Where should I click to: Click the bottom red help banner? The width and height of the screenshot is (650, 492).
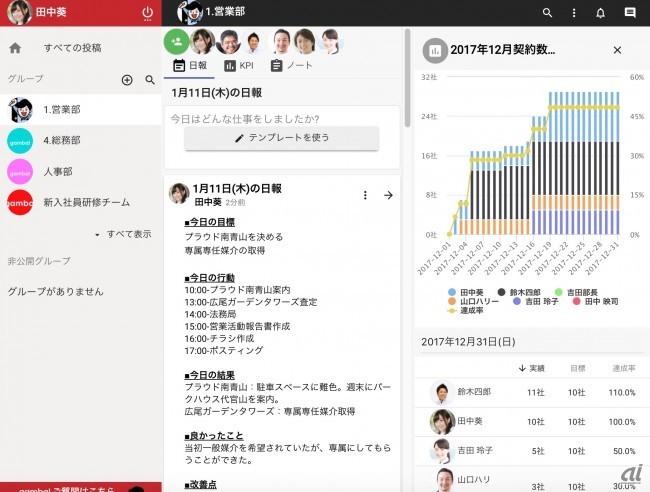pyautogui.click(x=81, y=487)
